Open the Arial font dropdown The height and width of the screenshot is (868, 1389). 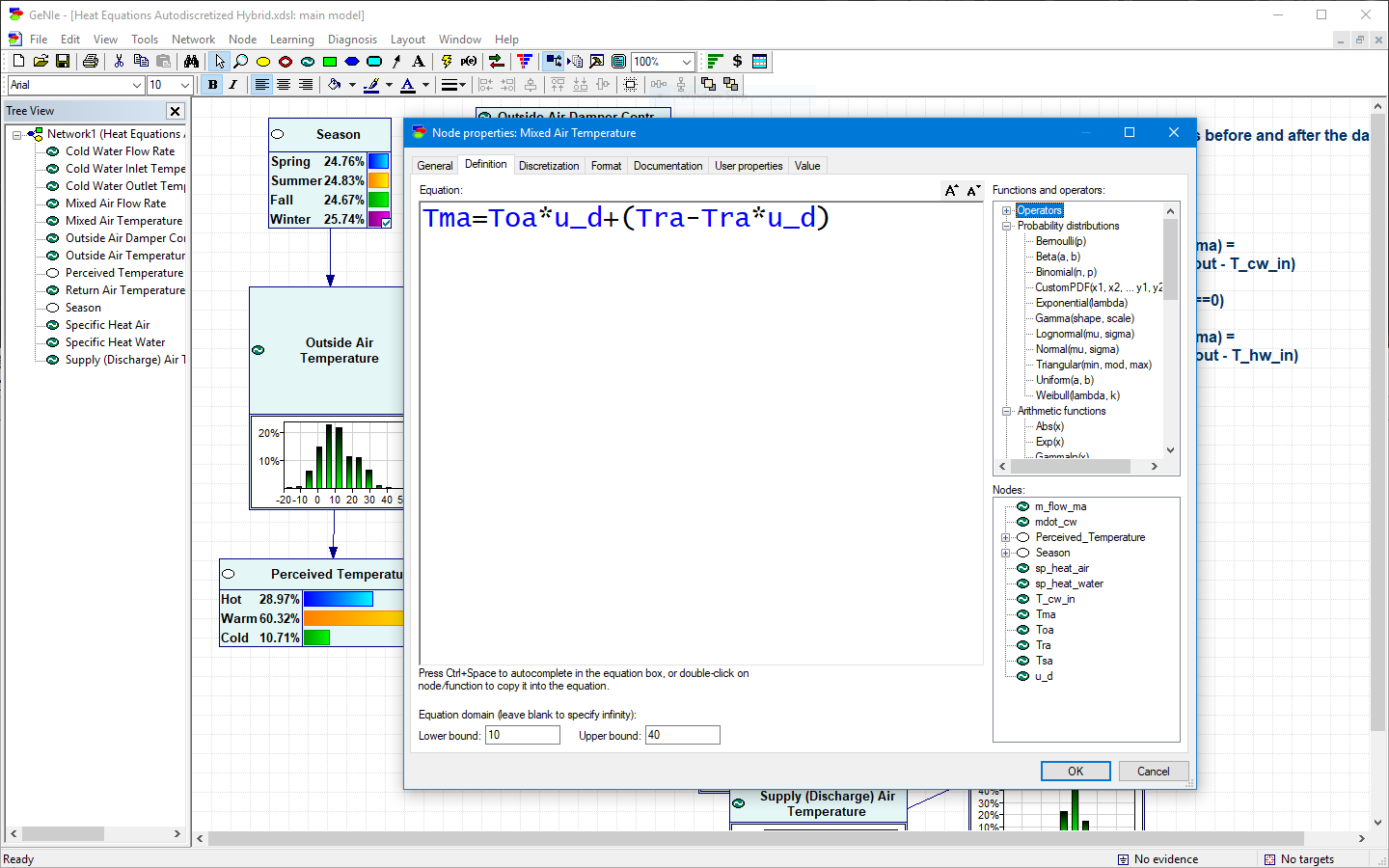coord(138,85)
